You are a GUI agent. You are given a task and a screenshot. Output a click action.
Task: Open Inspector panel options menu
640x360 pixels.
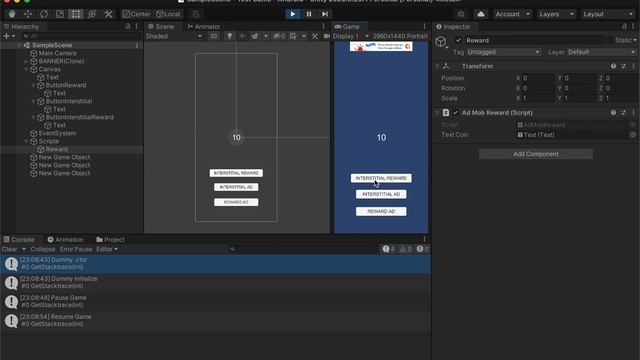pos(633,27)
